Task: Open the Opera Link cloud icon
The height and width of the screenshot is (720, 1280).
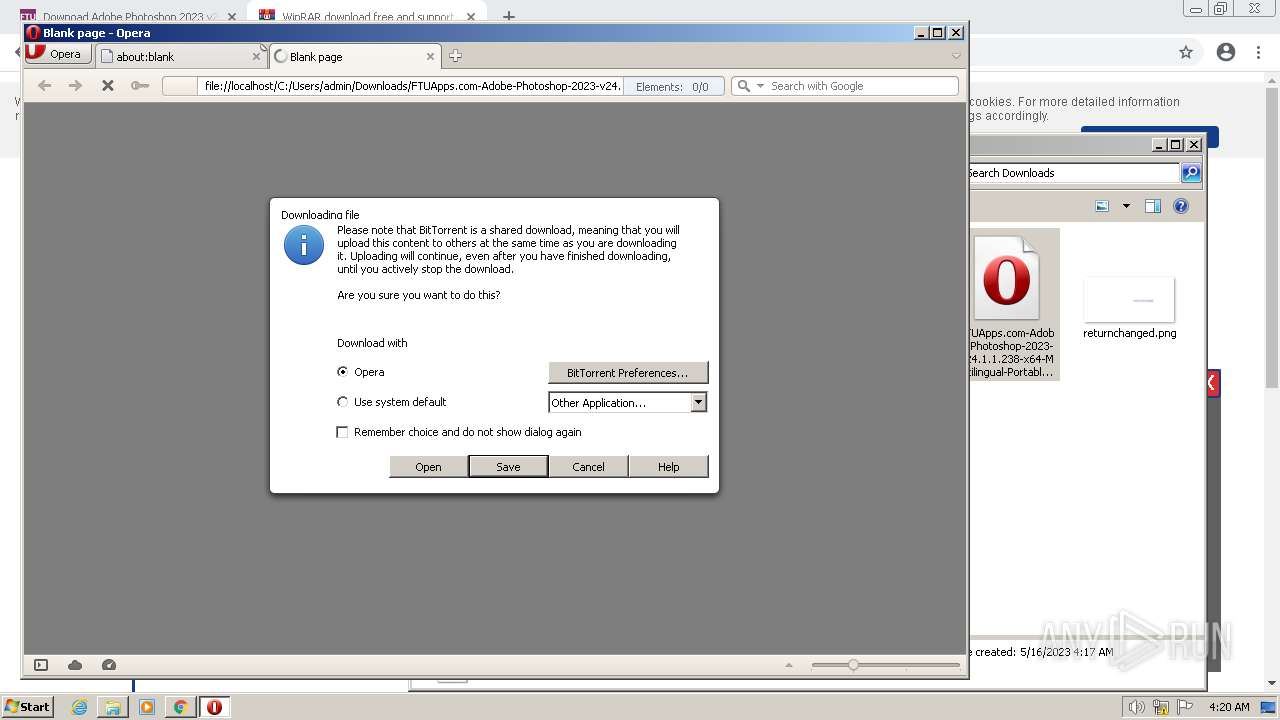Action: 75,665
